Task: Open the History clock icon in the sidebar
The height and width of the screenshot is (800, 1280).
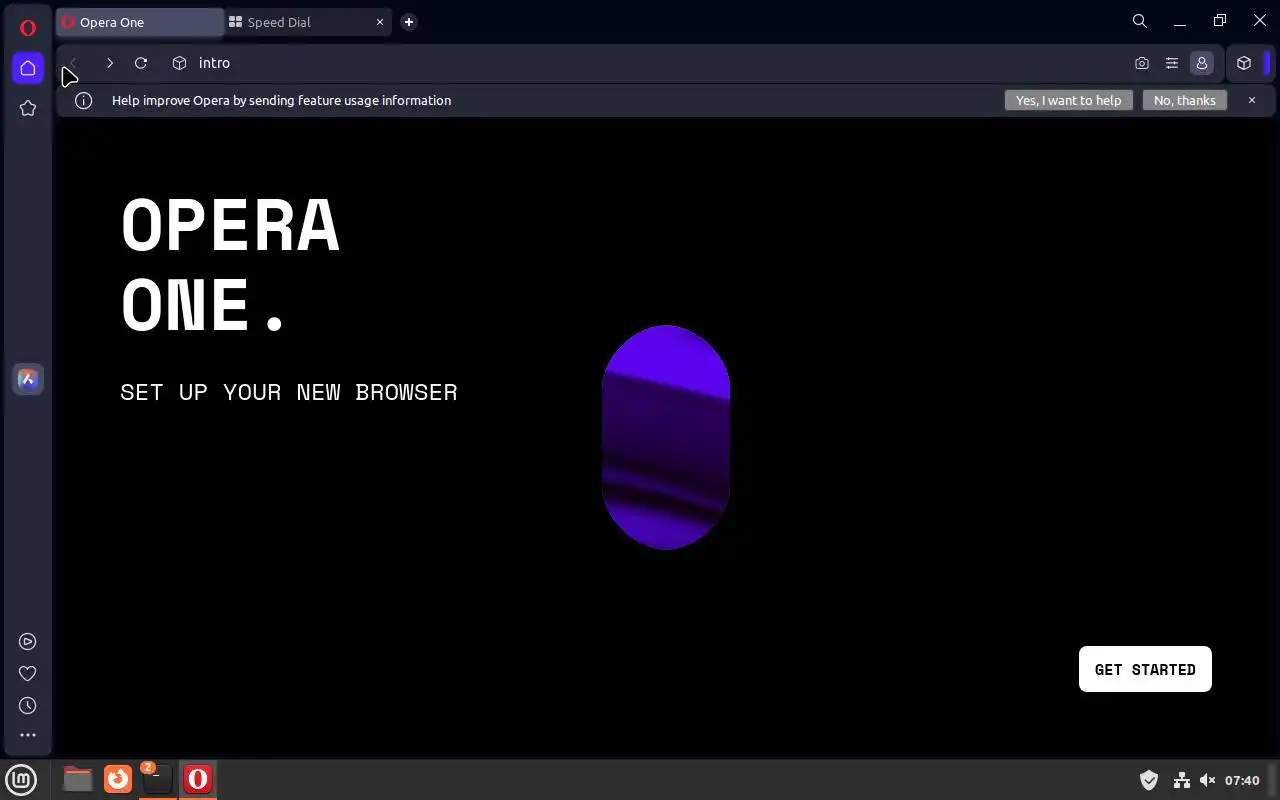Action: [x=28, y=706]
